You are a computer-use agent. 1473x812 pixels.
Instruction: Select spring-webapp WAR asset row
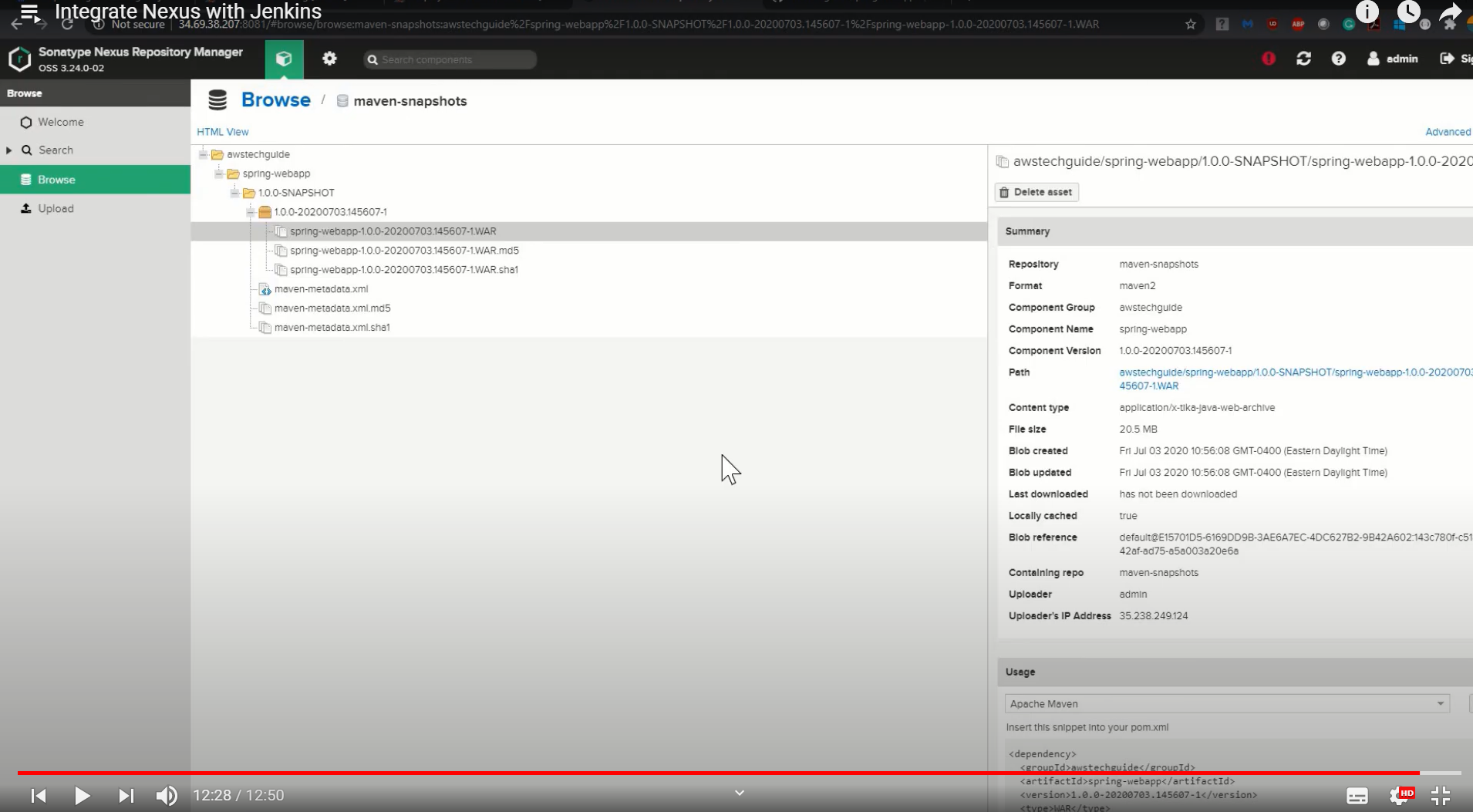coord(589,231)
